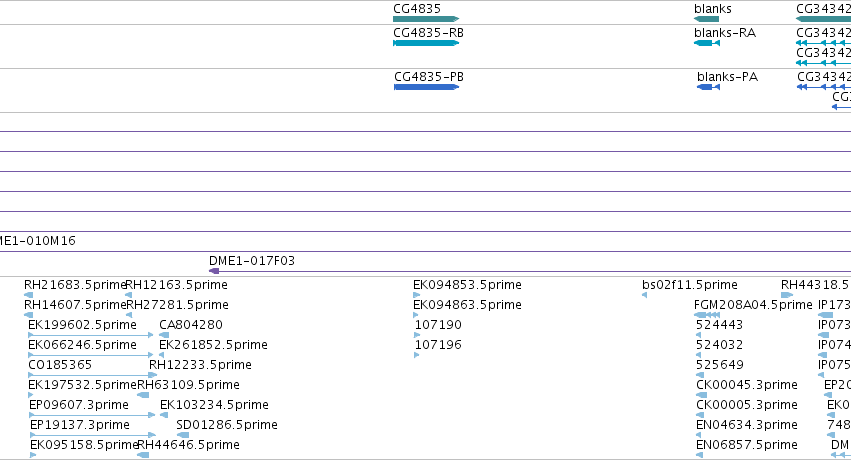Viewport: 851px width, 460px height.
Task: Select the blanks-RA transcript glyph
Action: [707, 43]
